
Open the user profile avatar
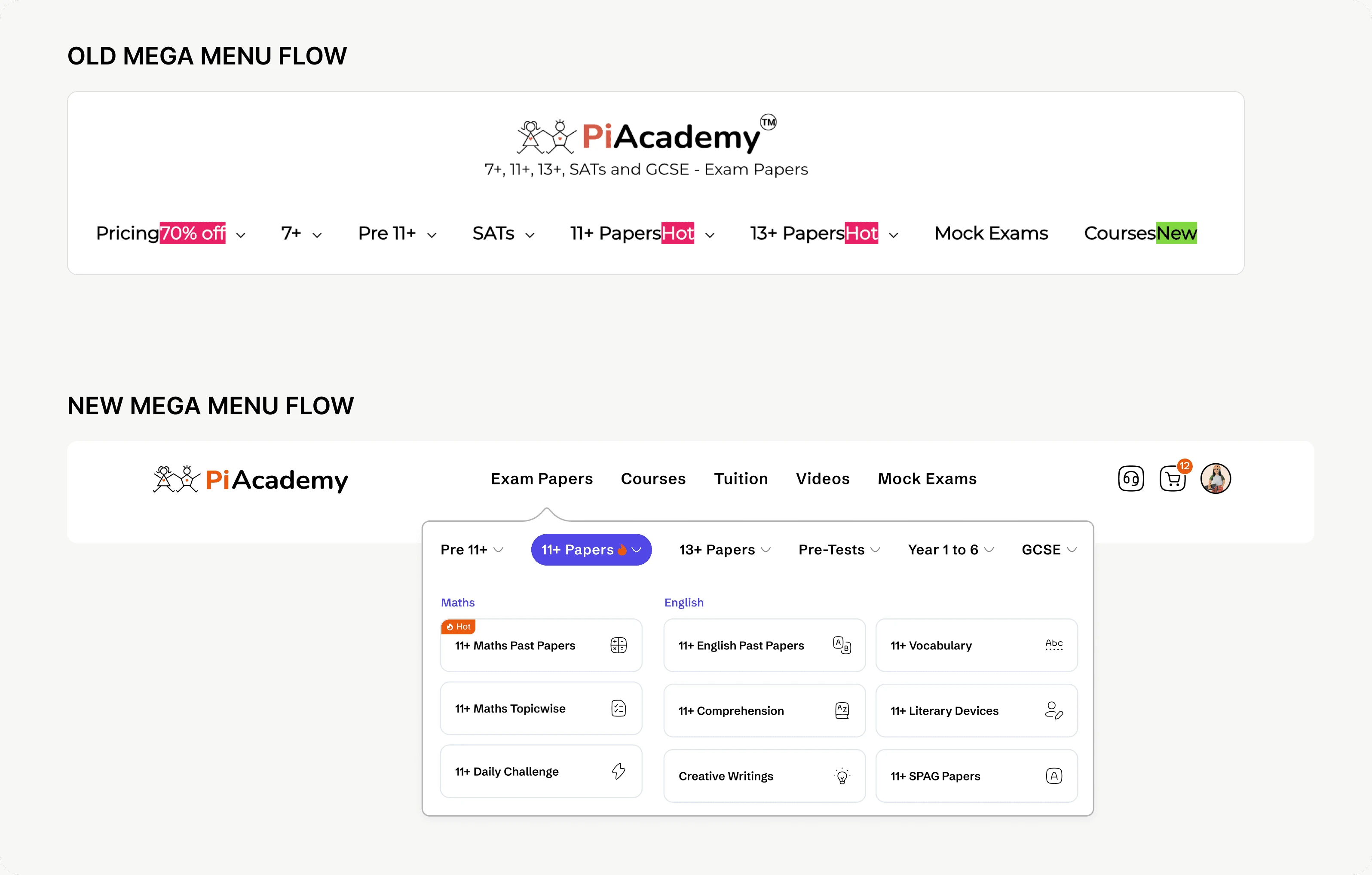[x=1215, y=478]
